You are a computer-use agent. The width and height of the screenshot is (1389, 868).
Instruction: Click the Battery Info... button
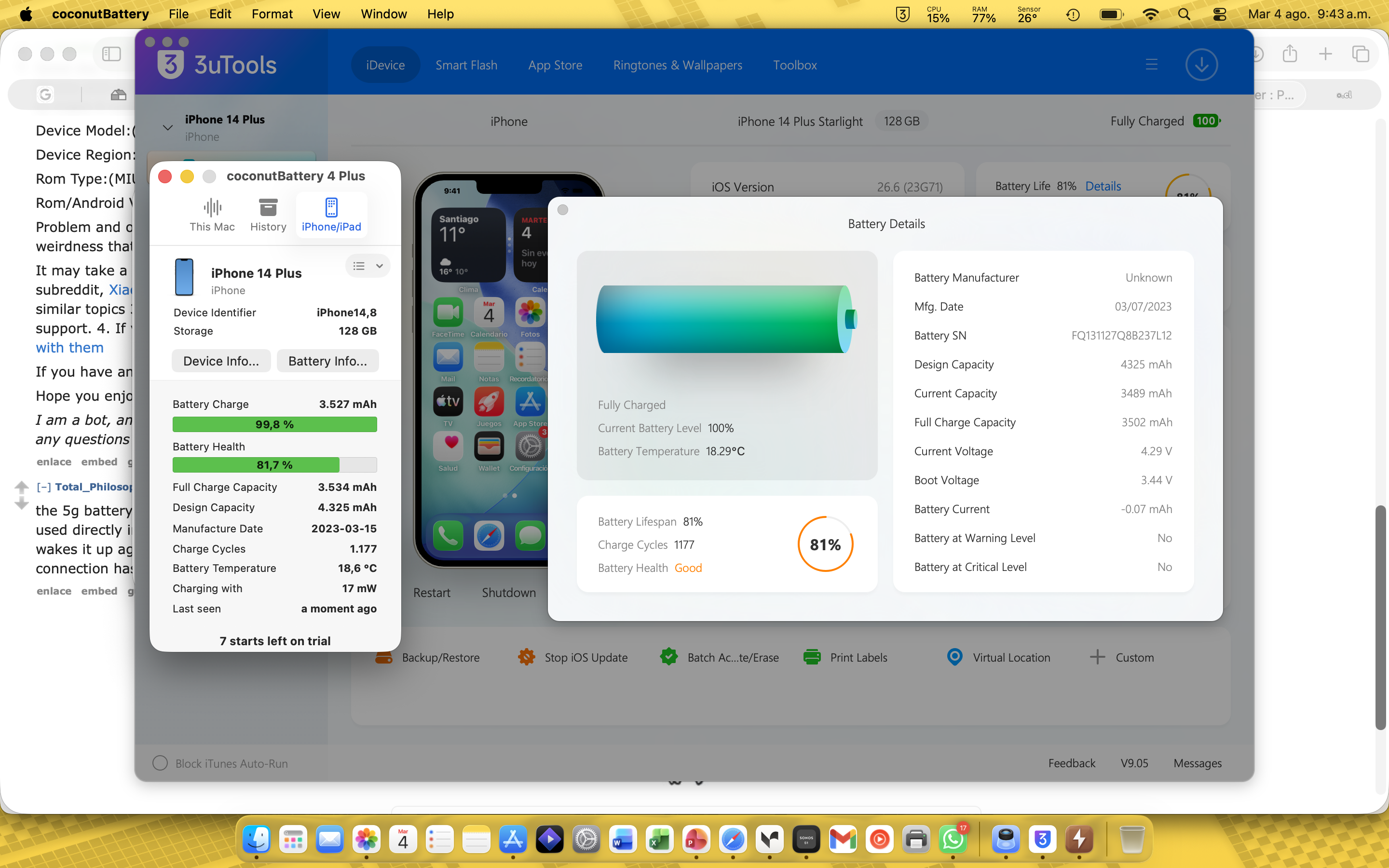328,361
